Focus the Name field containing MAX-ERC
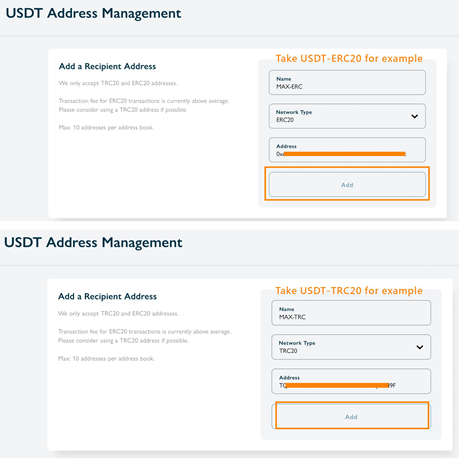This screenshot has height=459, width=459. tap(347, 82)
